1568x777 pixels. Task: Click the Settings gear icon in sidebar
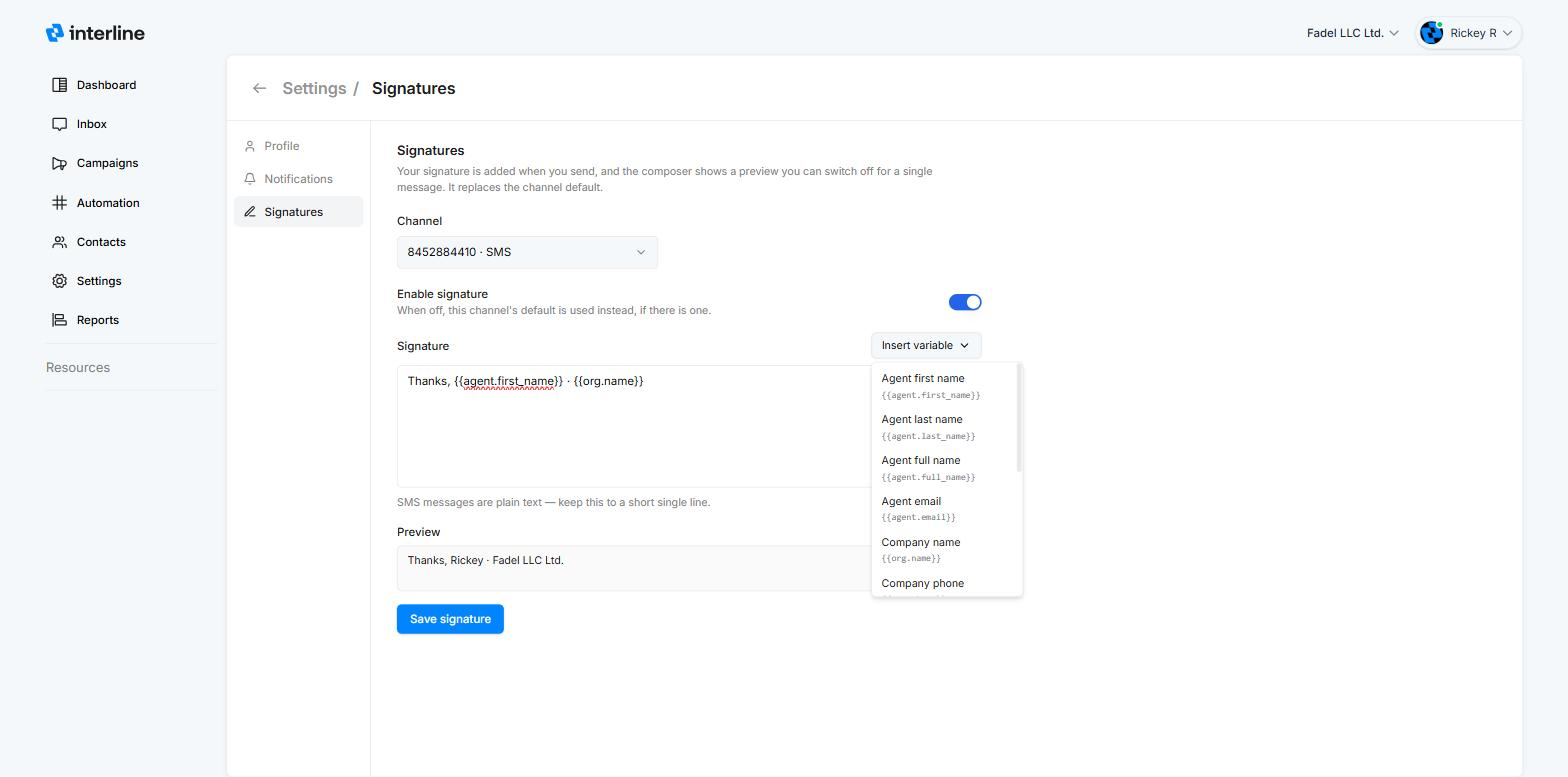[60, 281]
